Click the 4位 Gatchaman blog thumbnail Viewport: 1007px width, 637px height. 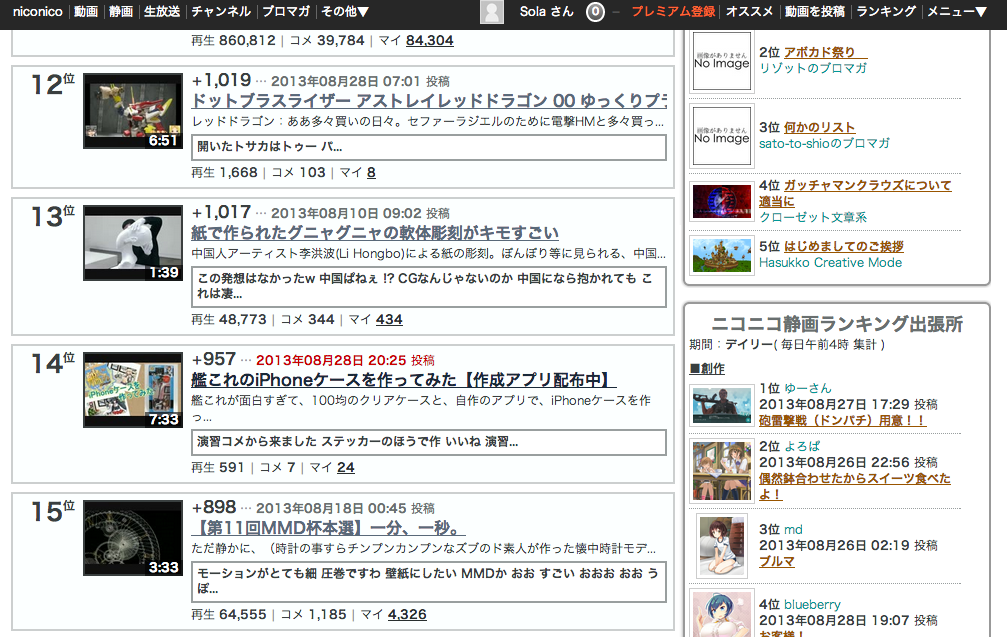pos(722,201)
